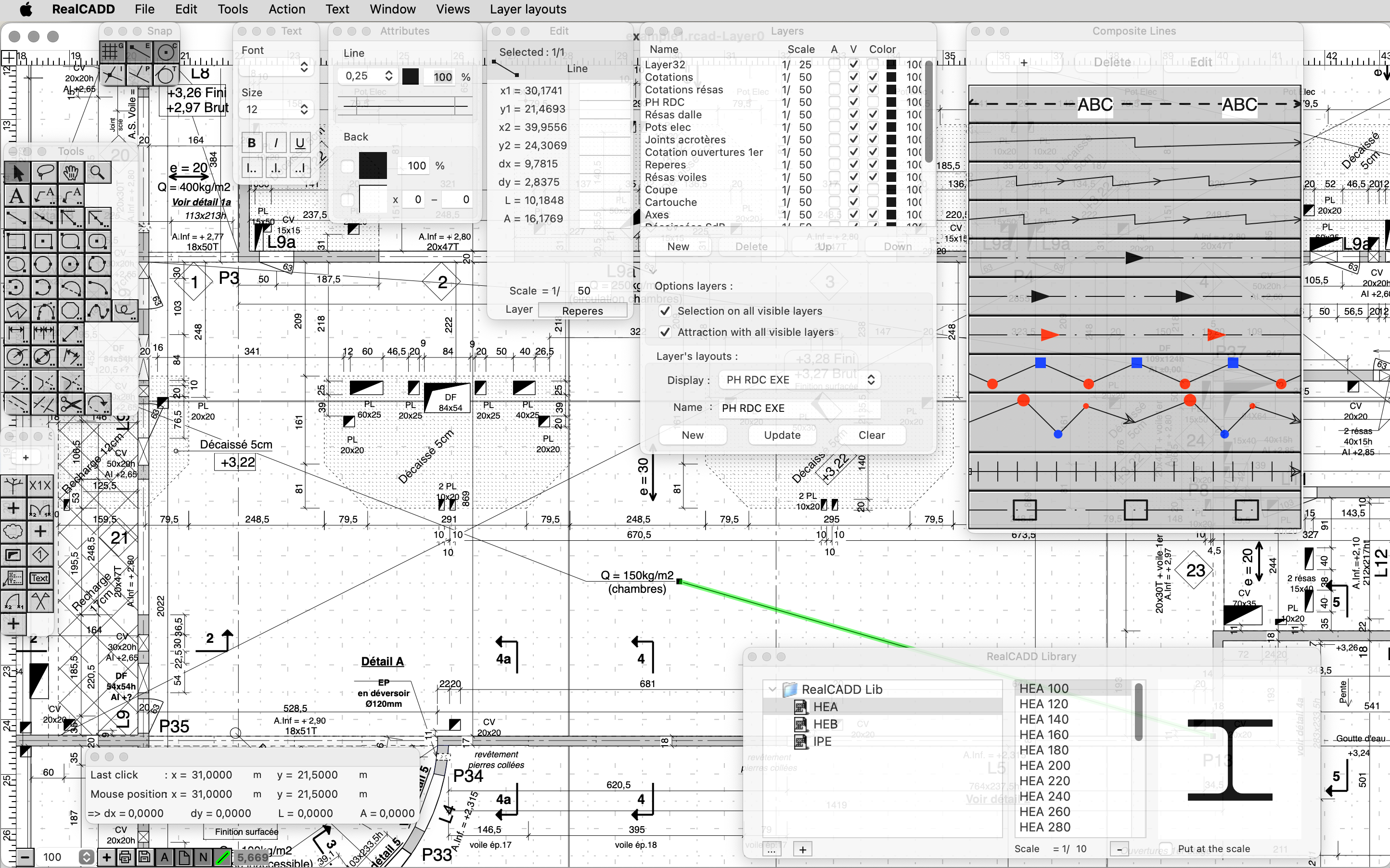Viewport: 1390px width, 868px height.
Task: Select the lasso selection tool
Action: 44,172
